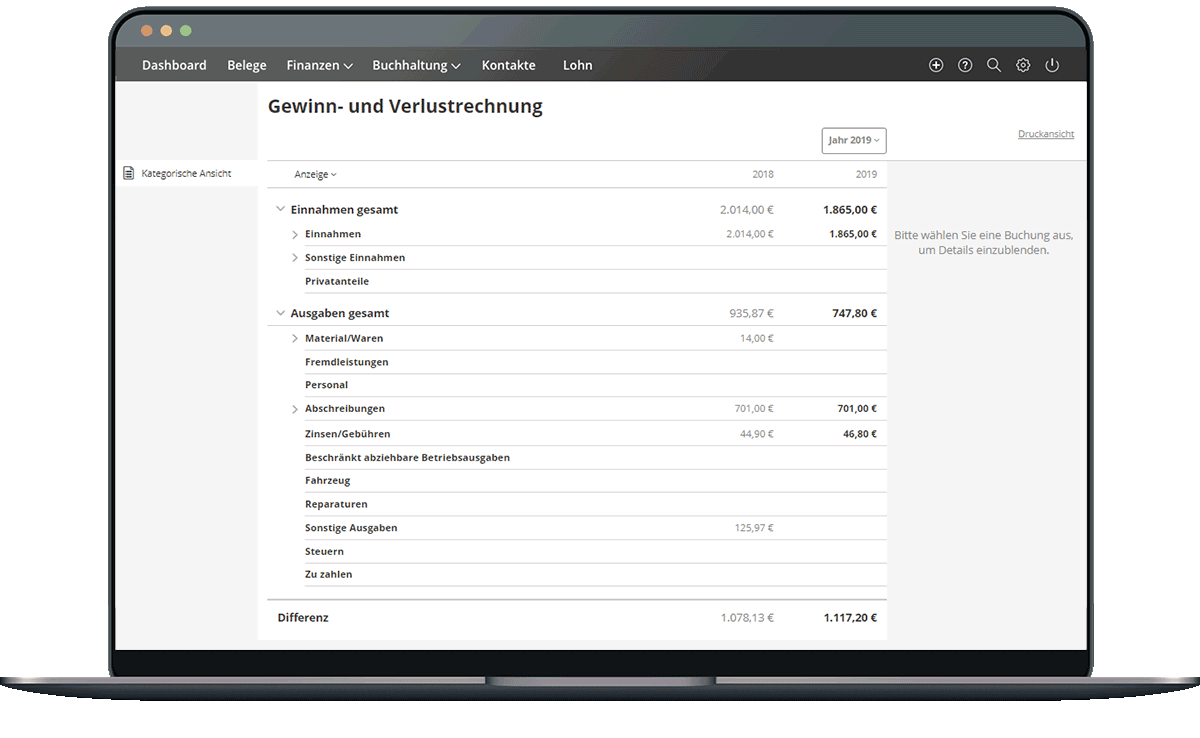Image resolution: width=1200 pixels, height=738 pixels.
Task: Switch to the Belege section
Action: [247, 65]
